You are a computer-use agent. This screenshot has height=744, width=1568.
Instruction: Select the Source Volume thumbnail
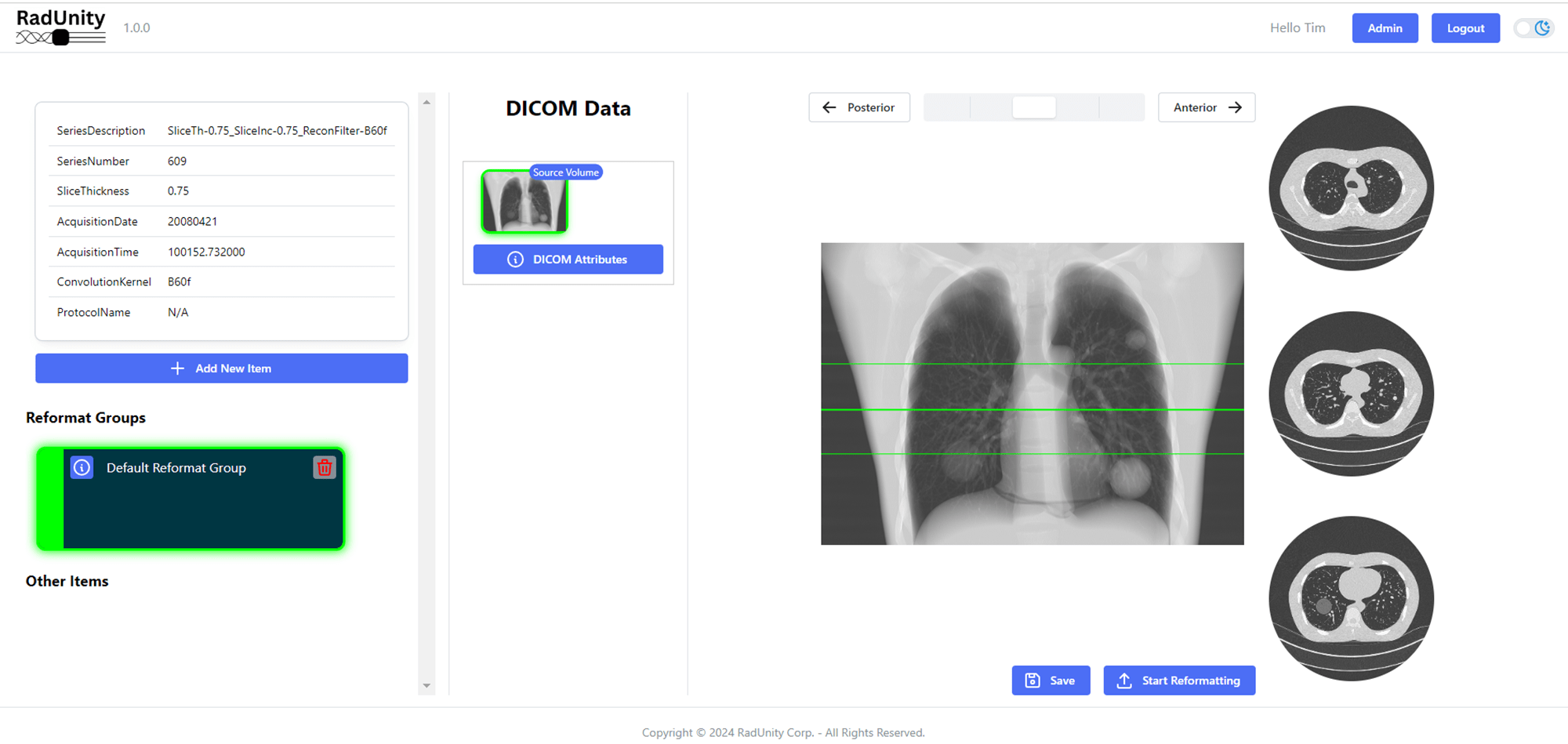524,202
